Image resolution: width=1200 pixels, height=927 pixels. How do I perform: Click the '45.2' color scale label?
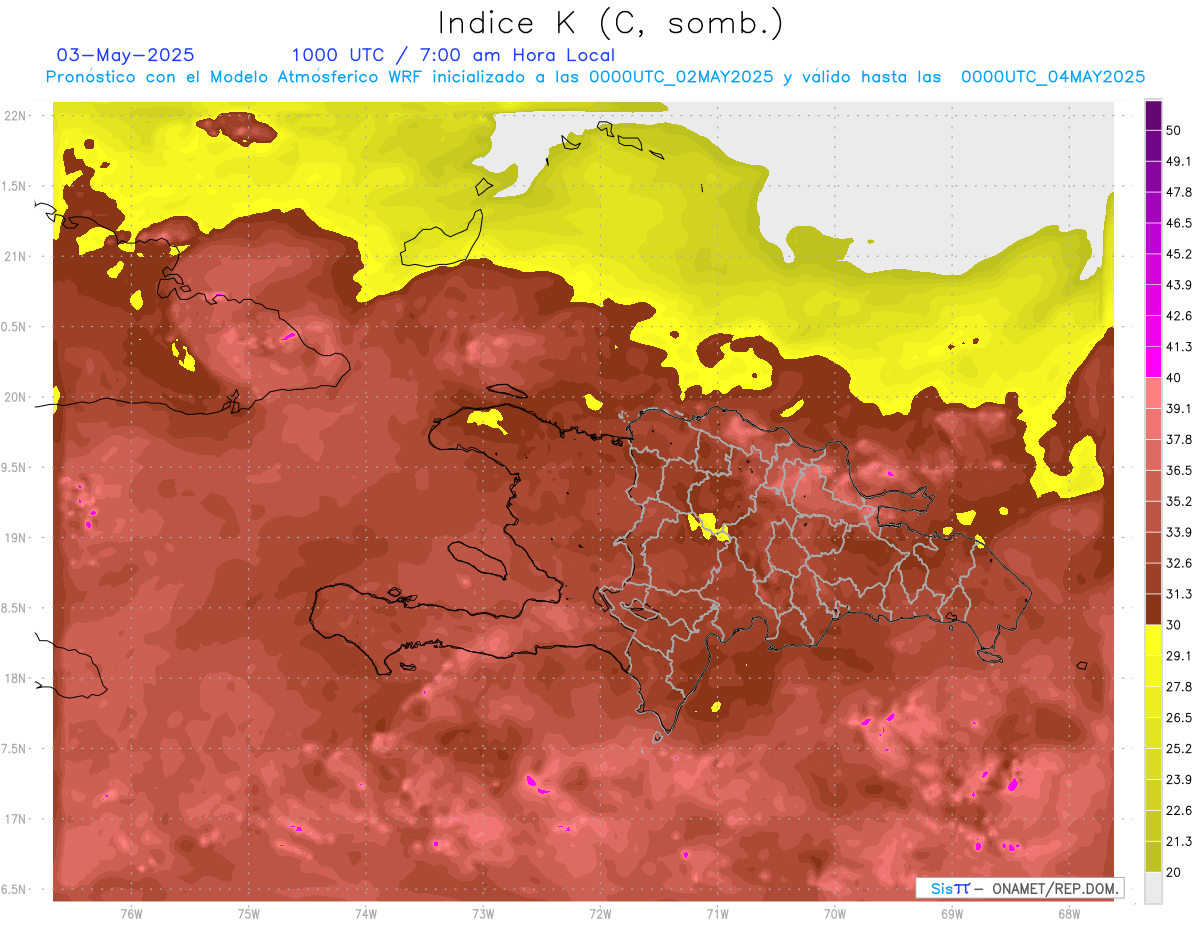pos(1179,254)
